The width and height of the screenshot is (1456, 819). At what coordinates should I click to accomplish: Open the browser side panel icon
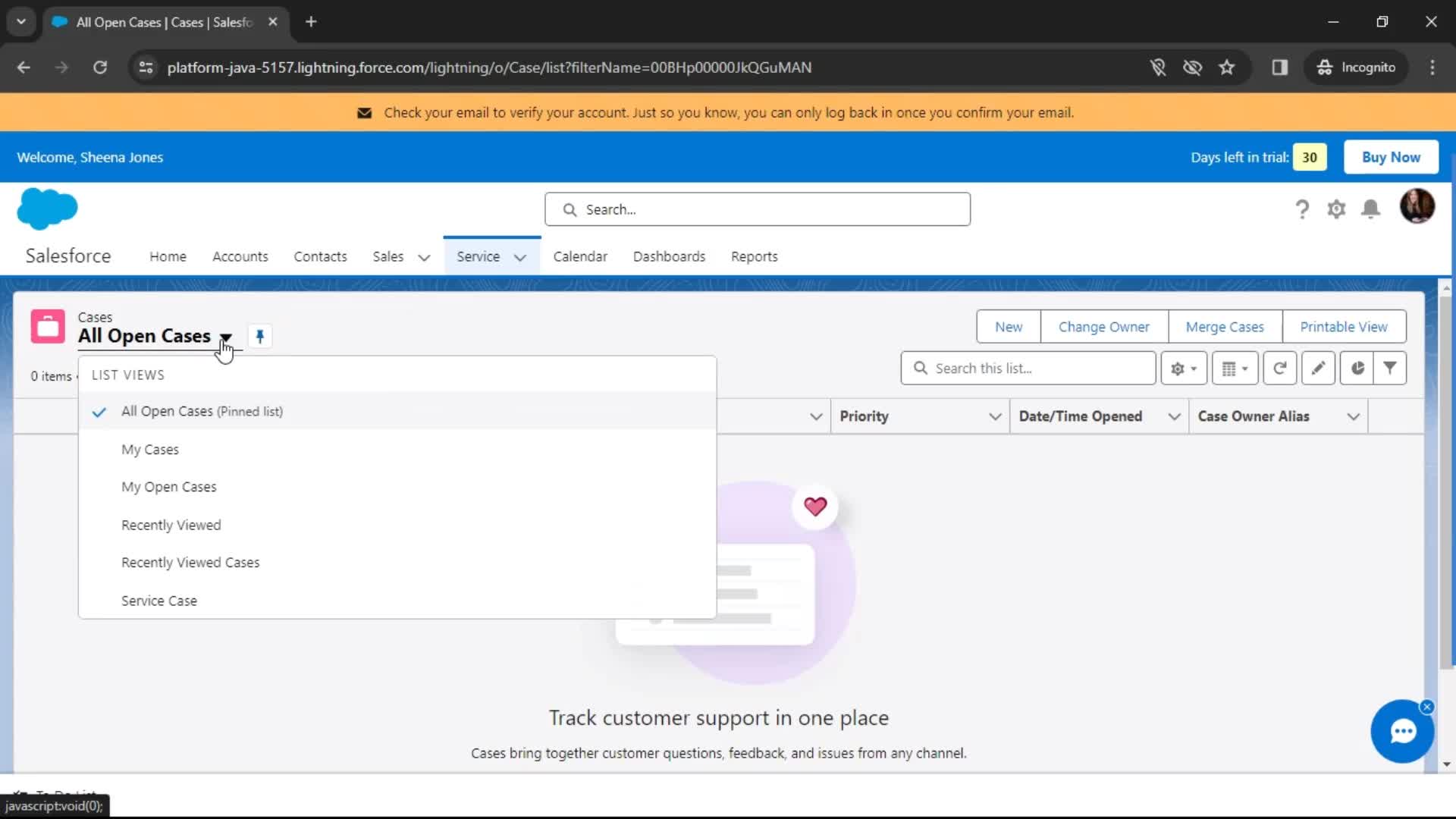(1280, 67)
